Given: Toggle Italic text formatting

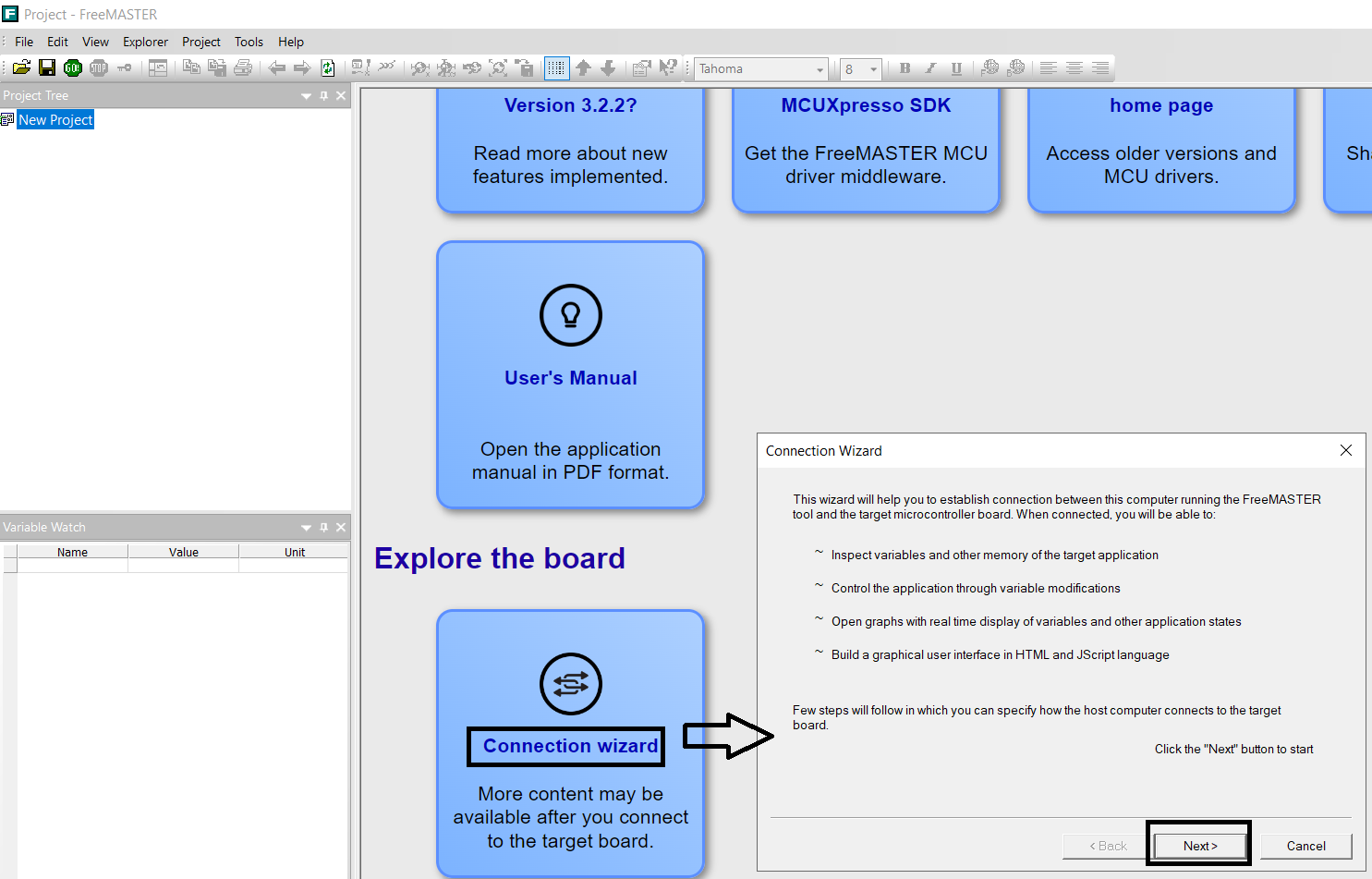Looking at the screenshot, I should 930,67.
